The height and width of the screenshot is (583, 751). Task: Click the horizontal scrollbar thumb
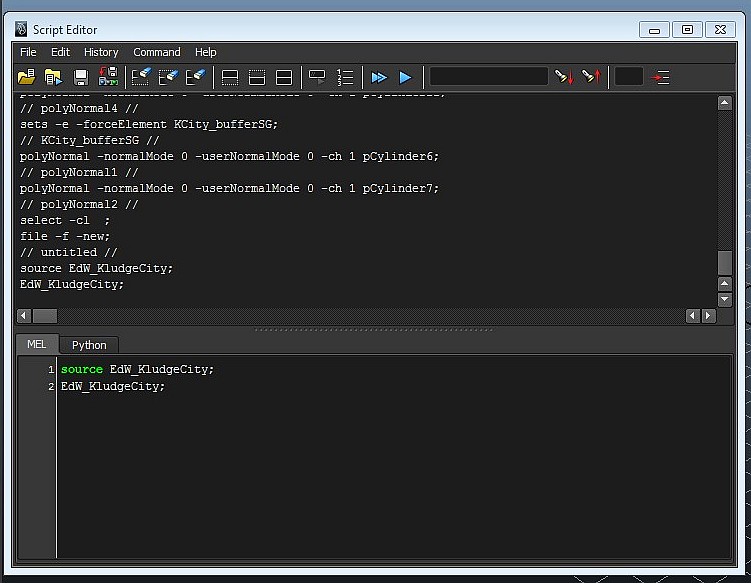point(45,316)
